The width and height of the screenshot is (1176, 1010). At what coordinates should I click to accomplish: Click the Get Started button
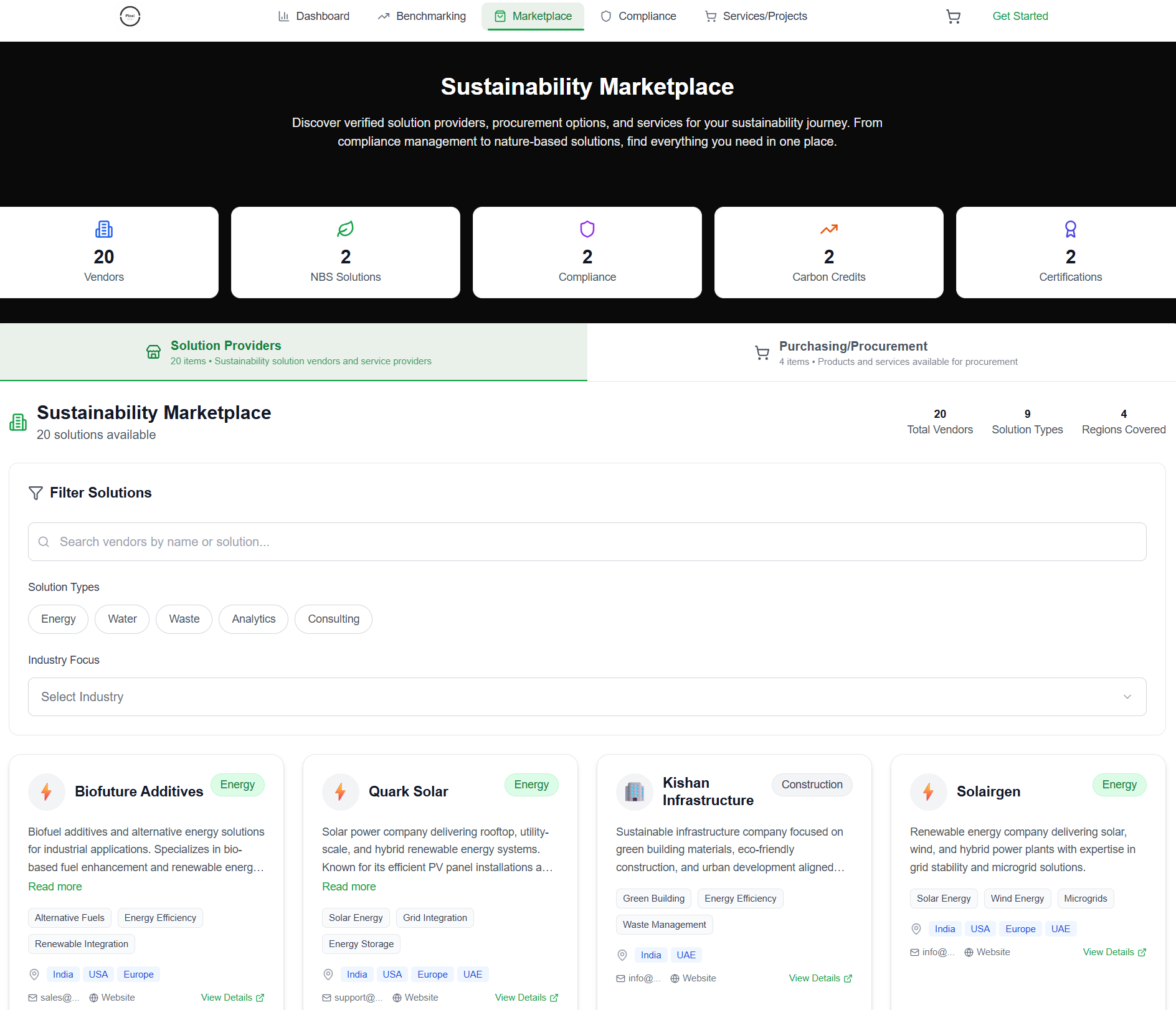pyautogui.click(x=1020, y=16)
